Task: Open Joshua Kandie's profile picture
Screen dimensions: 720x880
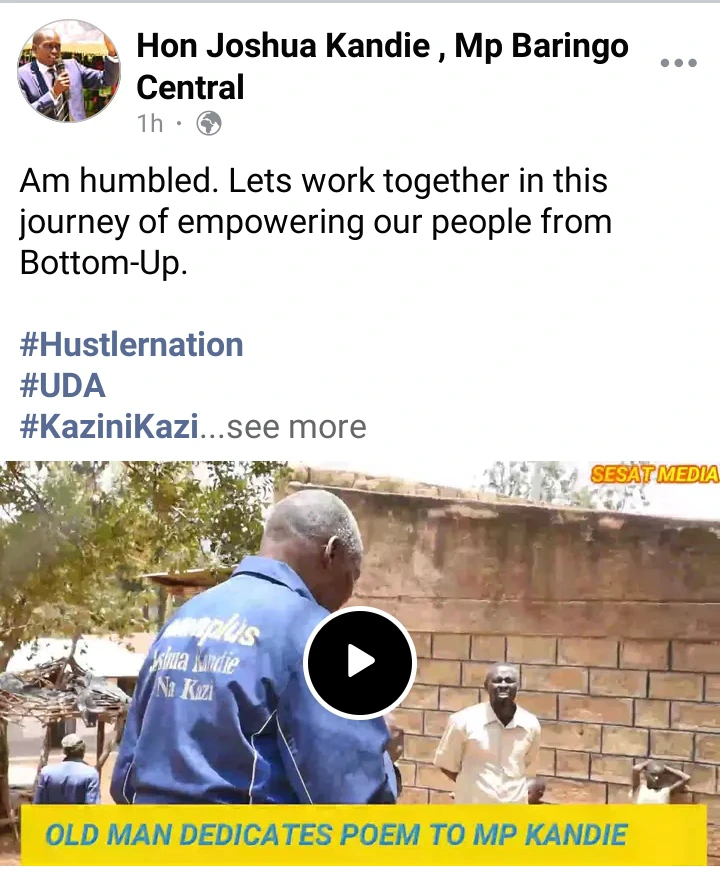Action: click(x=68, y=71)
